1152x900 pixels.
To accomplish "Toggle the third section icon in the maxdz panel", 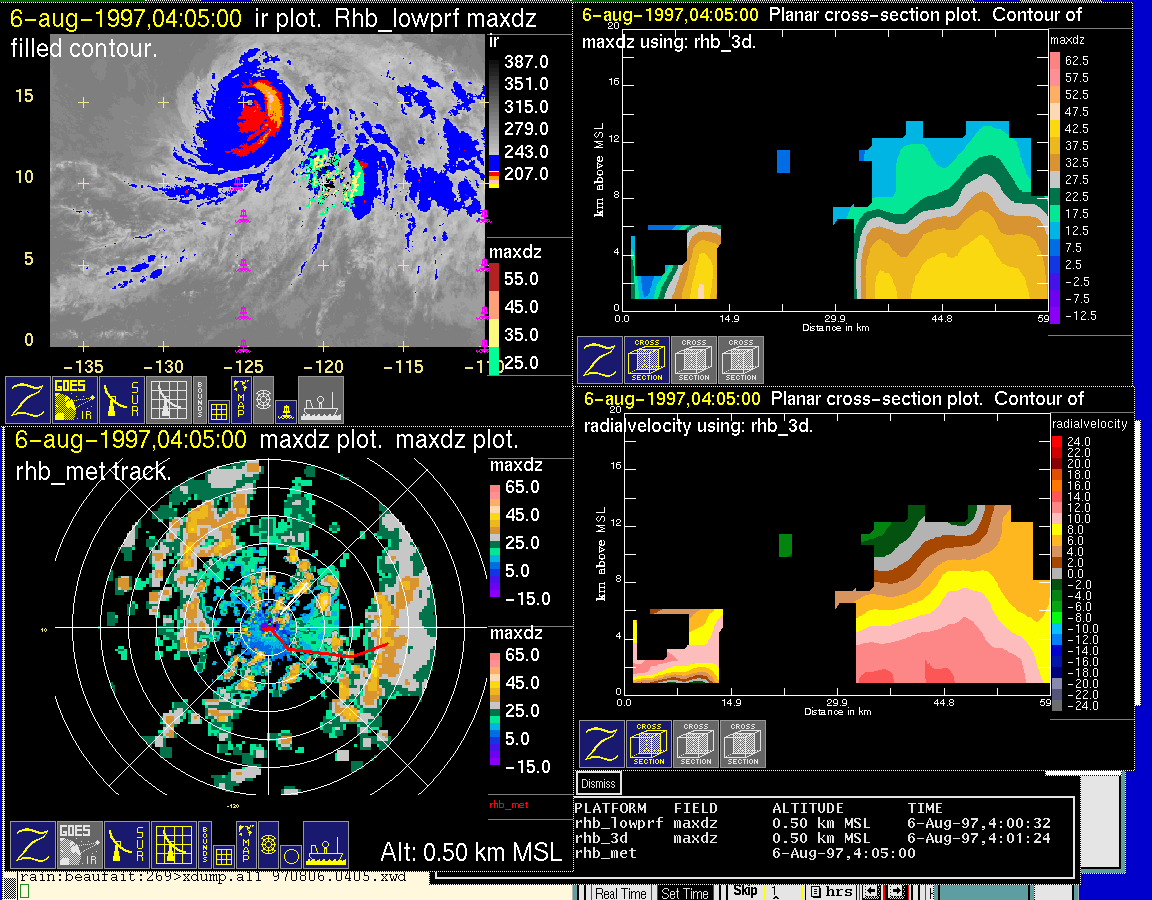I will 741,360.
